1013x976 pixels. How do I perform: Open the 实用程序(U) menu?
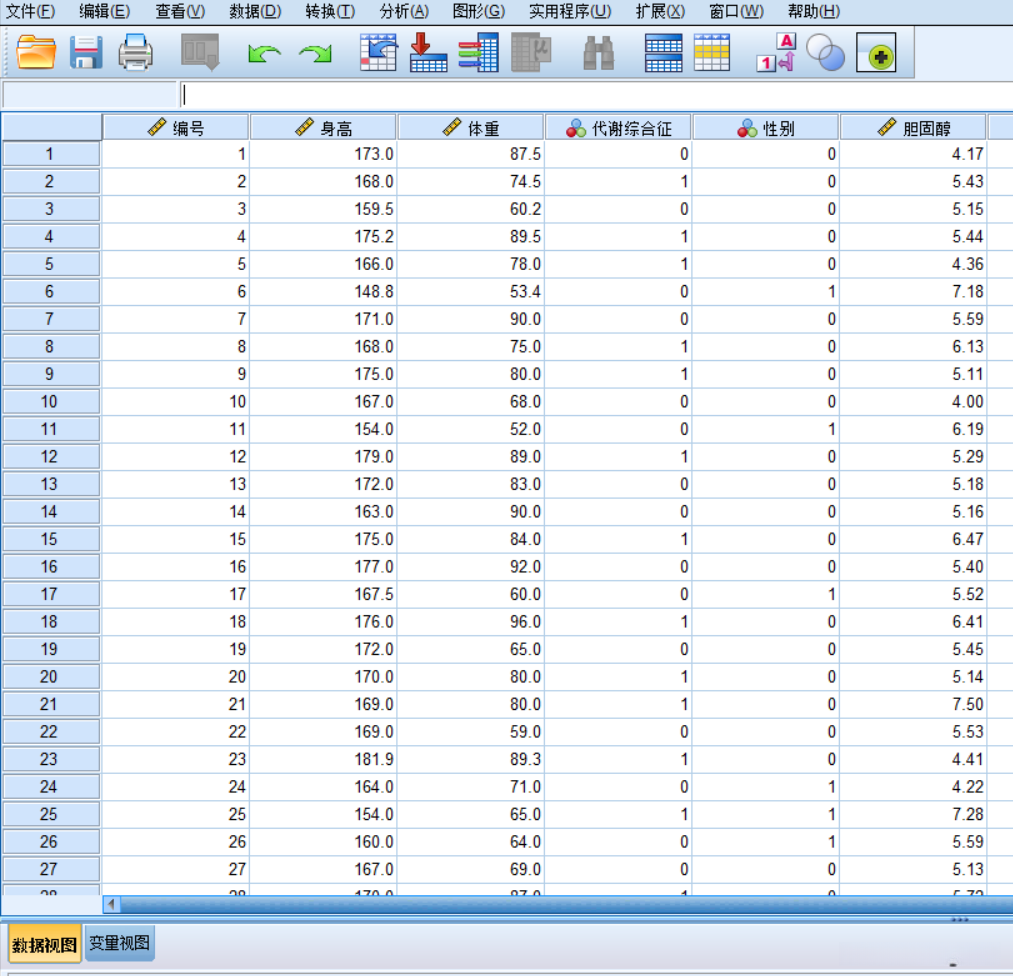tap(570, 11)
